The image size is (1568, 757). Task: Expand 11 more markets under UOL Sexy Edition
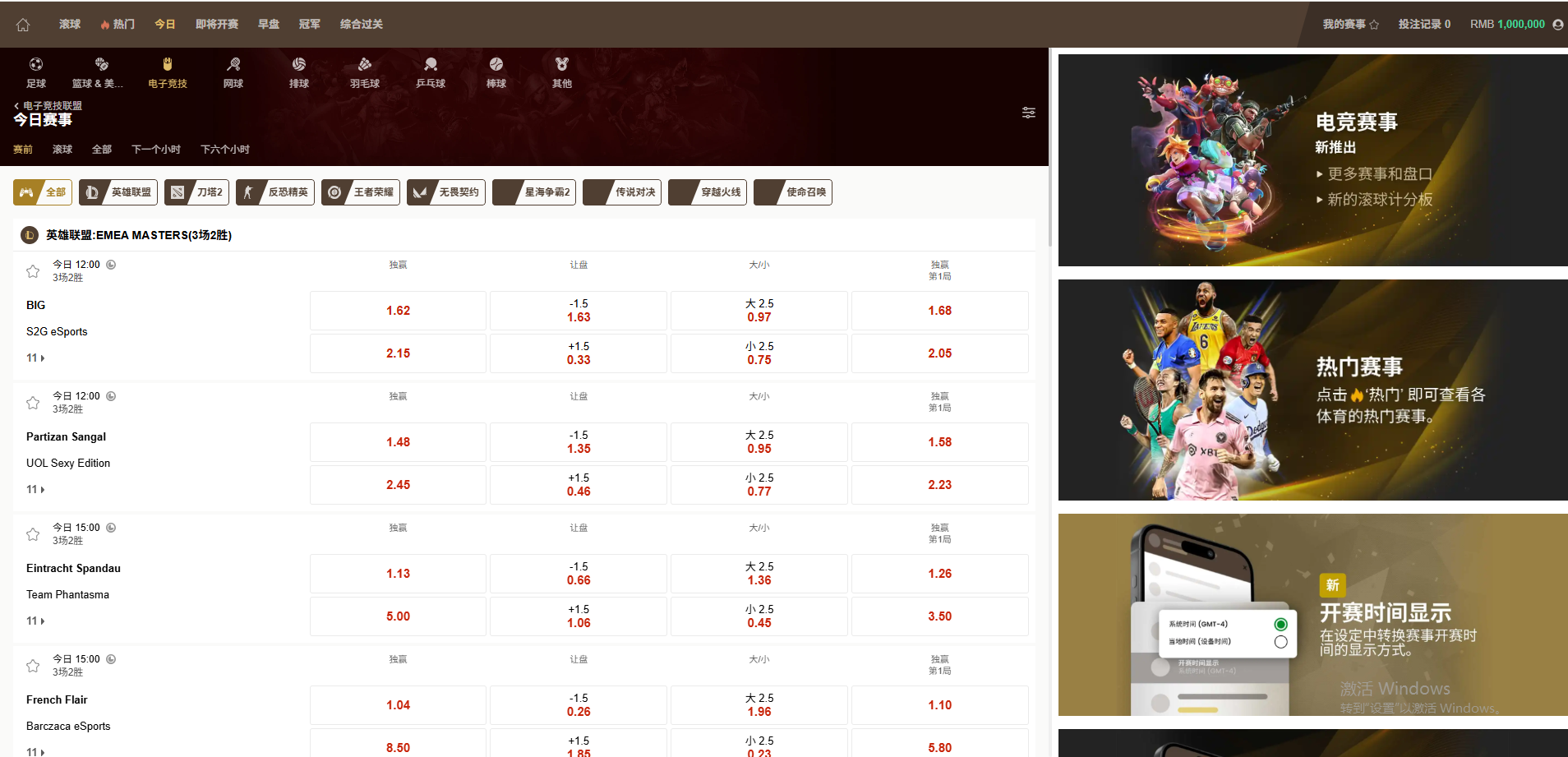[35, 490]
